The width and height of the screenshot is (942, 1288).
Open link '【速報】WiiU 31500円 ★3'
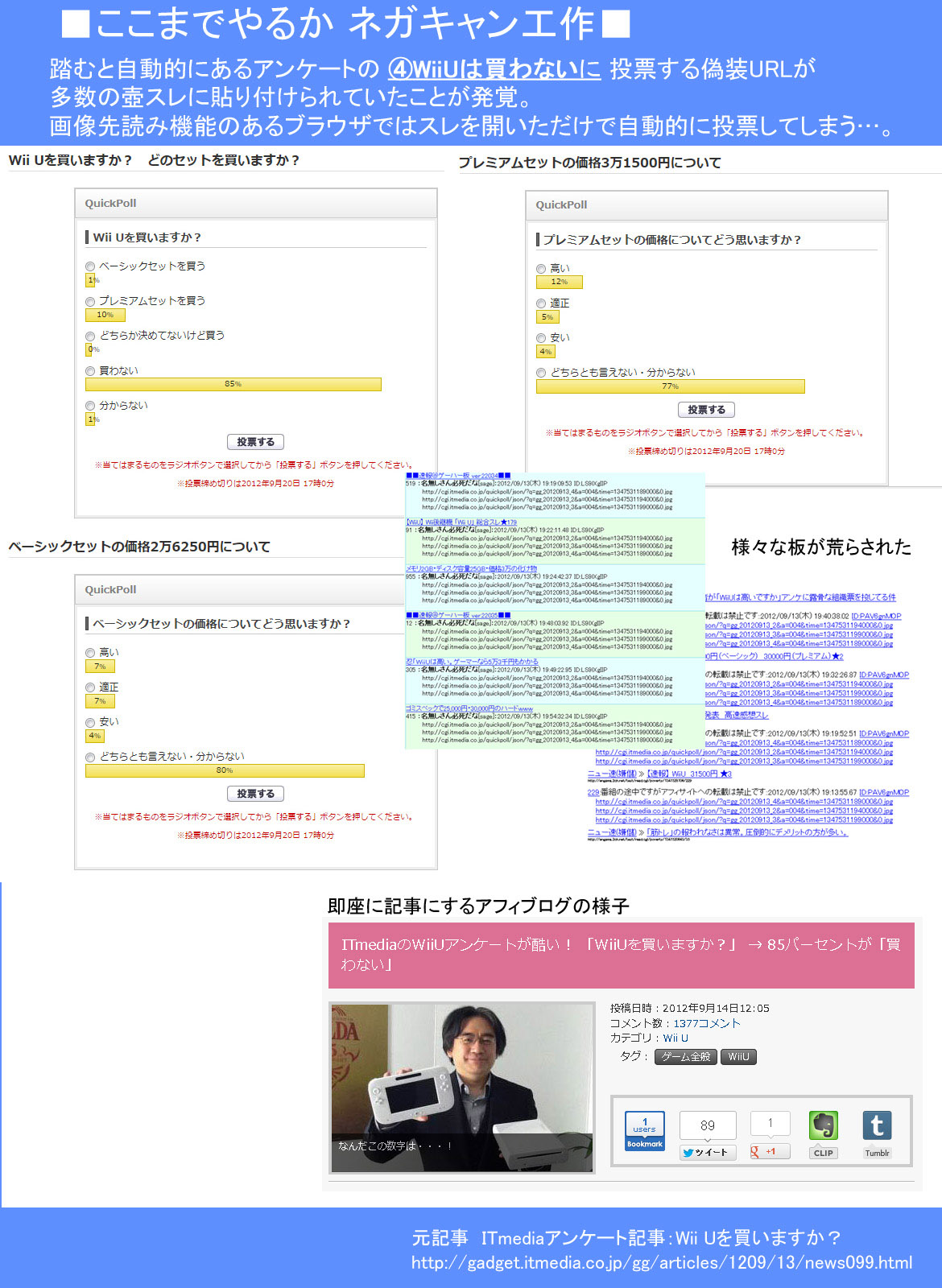[689, 774]
